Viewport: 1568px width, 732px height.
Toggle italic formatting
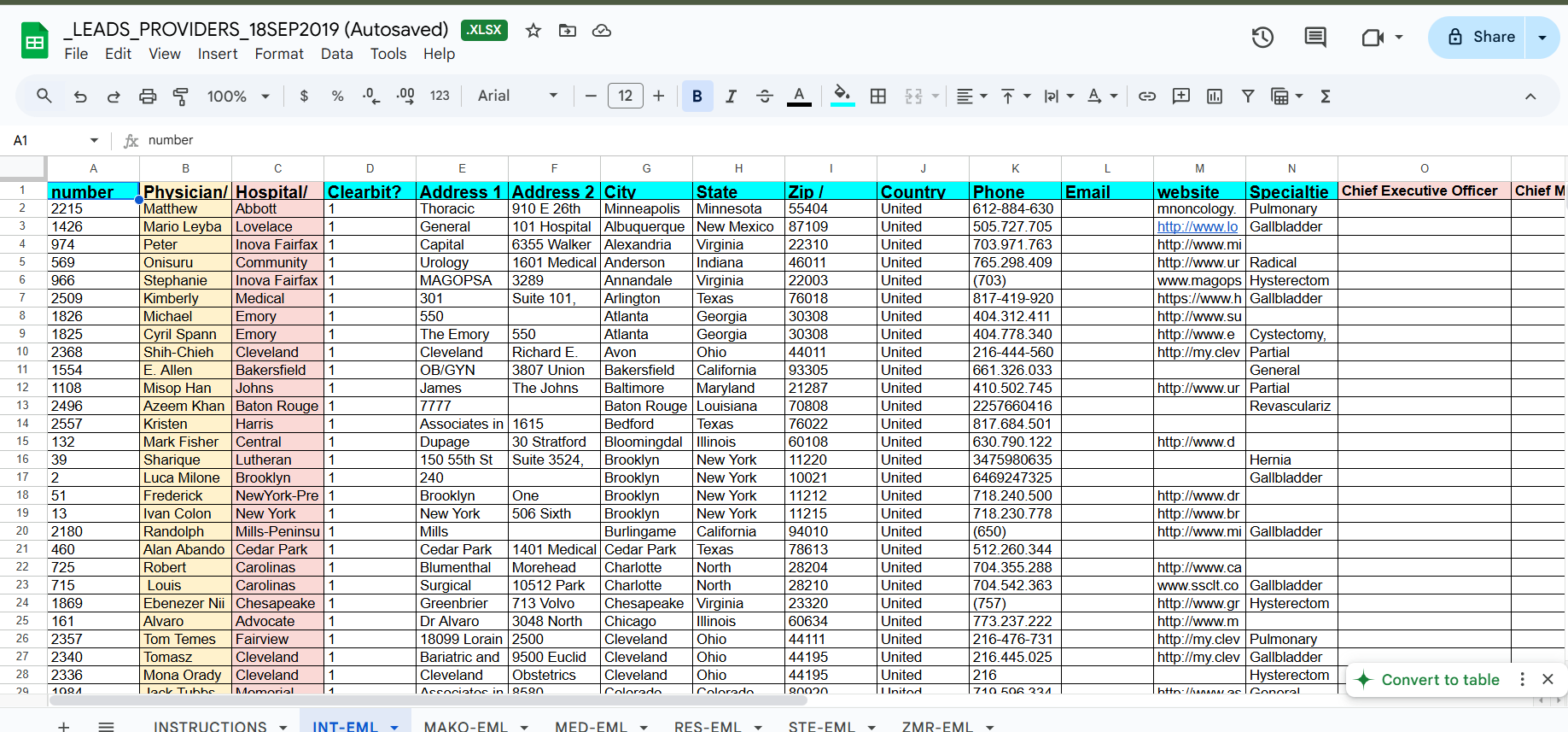coord(731,97)
